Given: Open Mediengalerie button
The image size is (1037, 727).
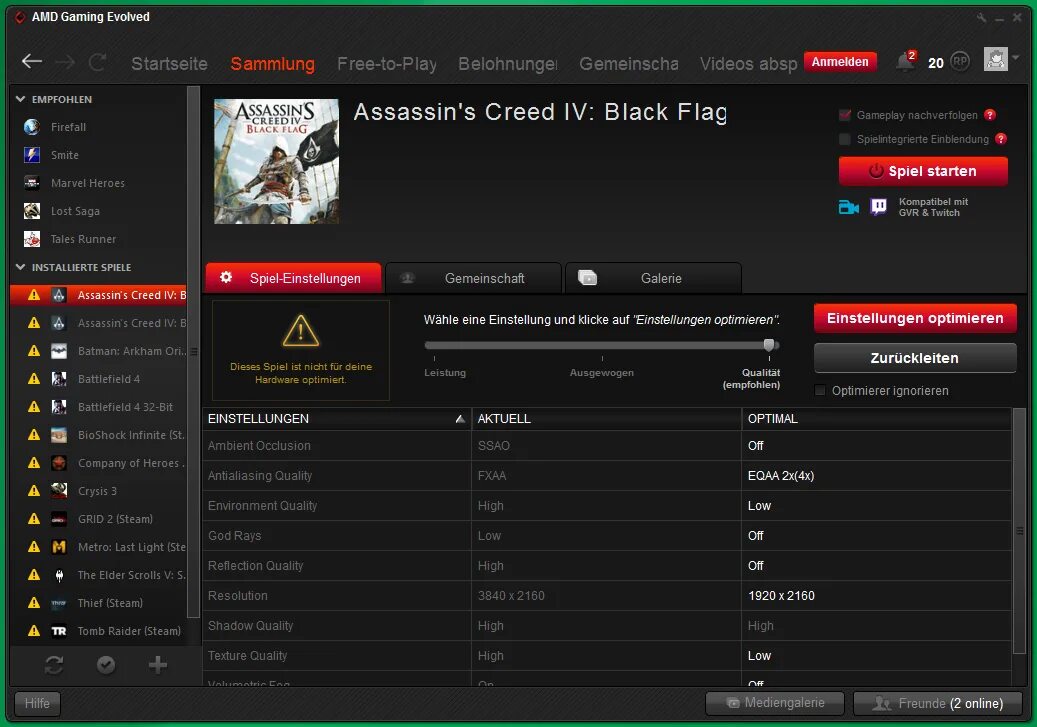Looking at the screenshot, I should click(x=775, y=703).
